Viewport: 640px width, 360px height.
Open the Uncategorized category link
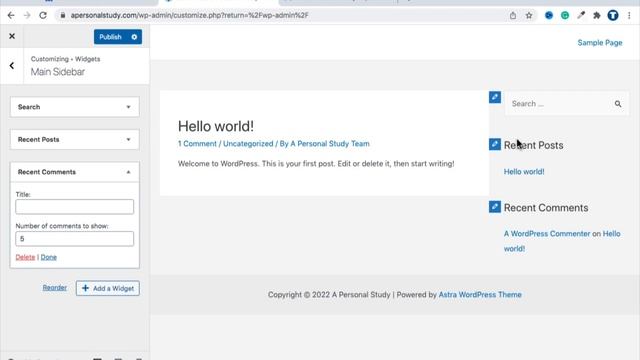click(x=248, y=144)
